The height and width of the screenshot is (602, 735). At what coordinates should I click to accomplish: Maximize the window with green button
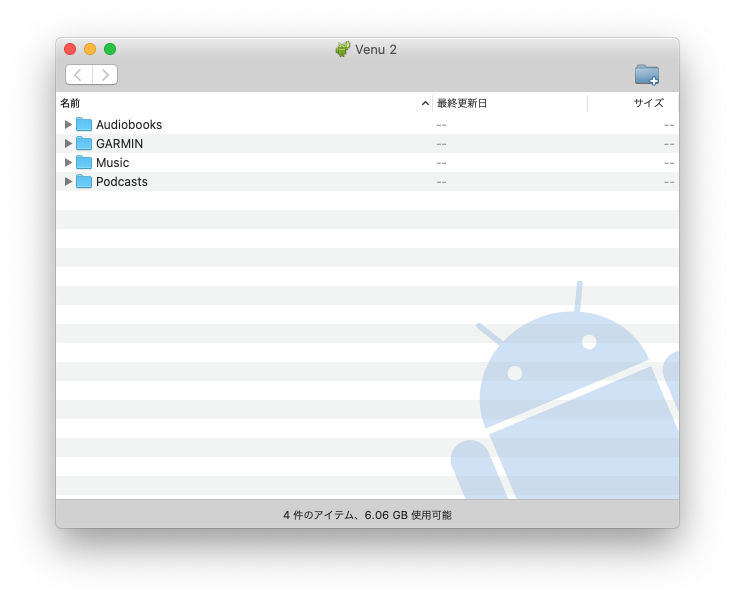coord(110,49)
